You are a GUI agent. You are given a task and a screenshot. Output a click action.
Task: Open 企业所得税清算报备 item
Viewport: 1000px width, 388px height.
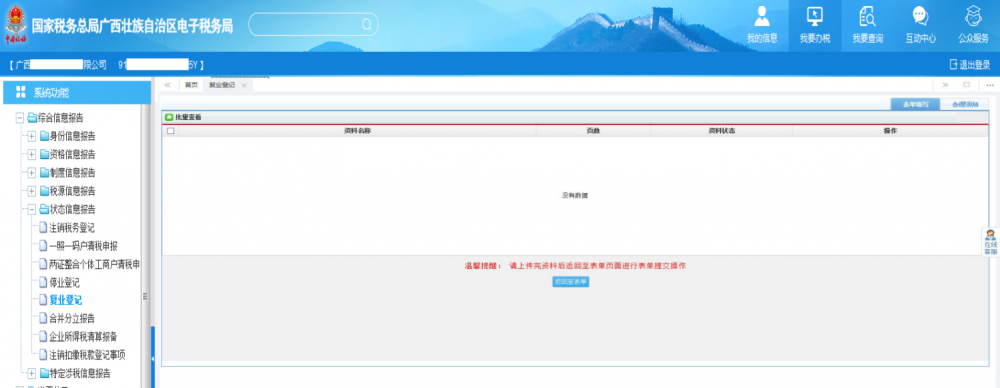click(x=84, y=336)
